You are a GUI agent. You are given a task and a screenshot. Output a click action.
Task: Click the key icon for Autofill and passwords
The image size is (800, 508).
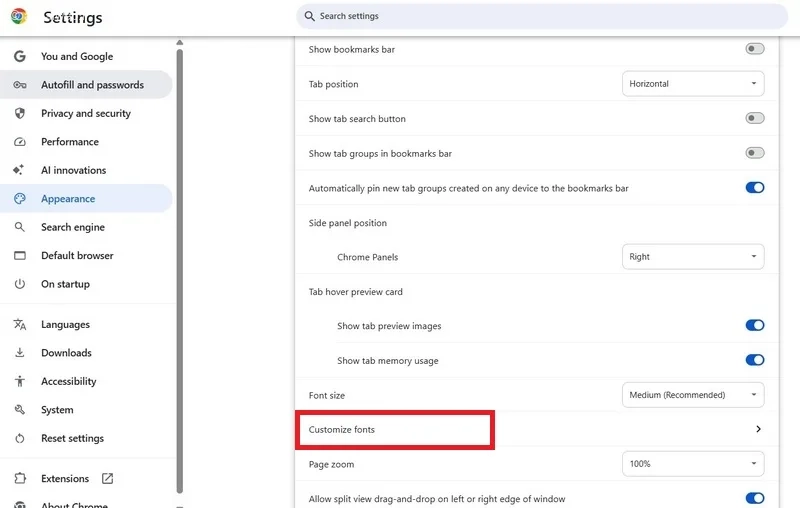click(x=20, y=85)
